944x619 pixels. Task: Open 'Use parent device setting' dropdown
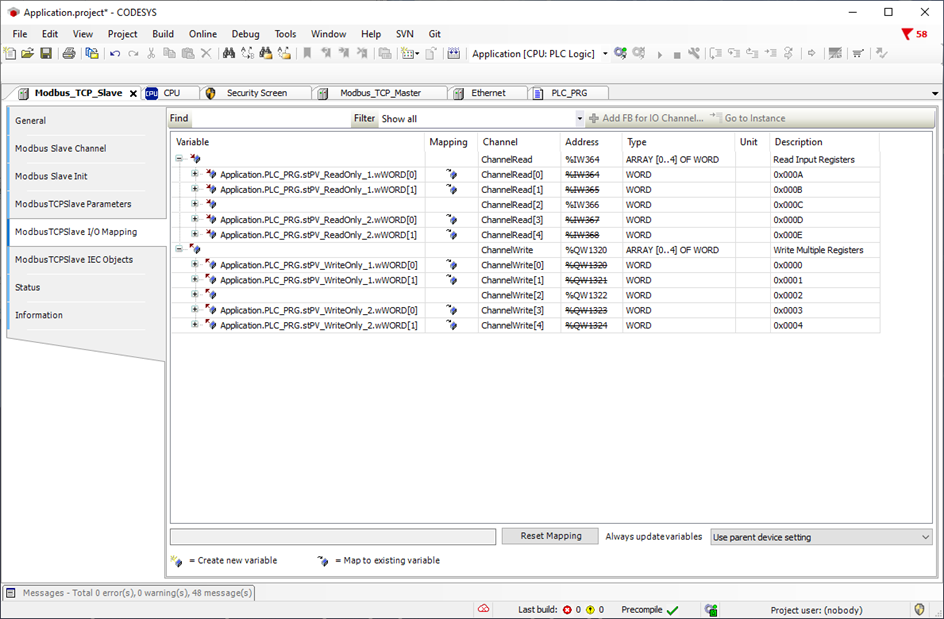coord(923,537)
